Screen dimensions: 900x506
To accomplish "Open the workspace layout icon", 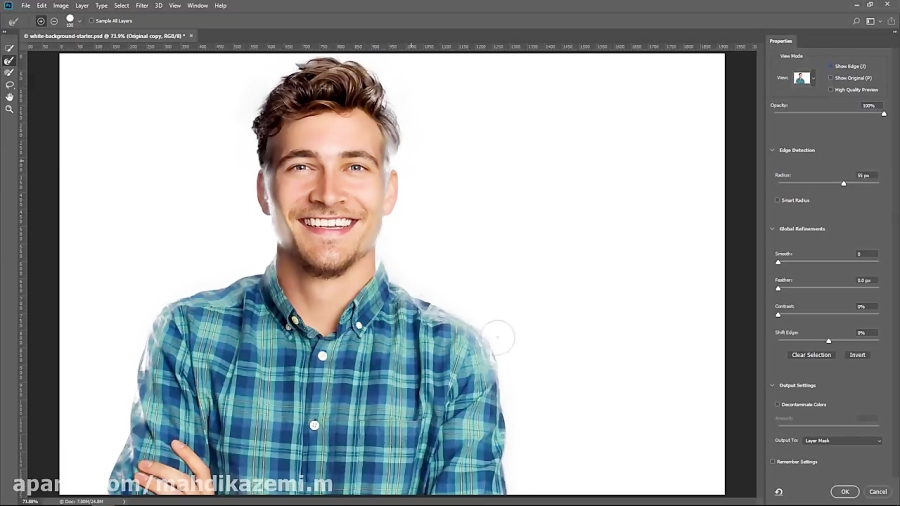I will [870, 21].
